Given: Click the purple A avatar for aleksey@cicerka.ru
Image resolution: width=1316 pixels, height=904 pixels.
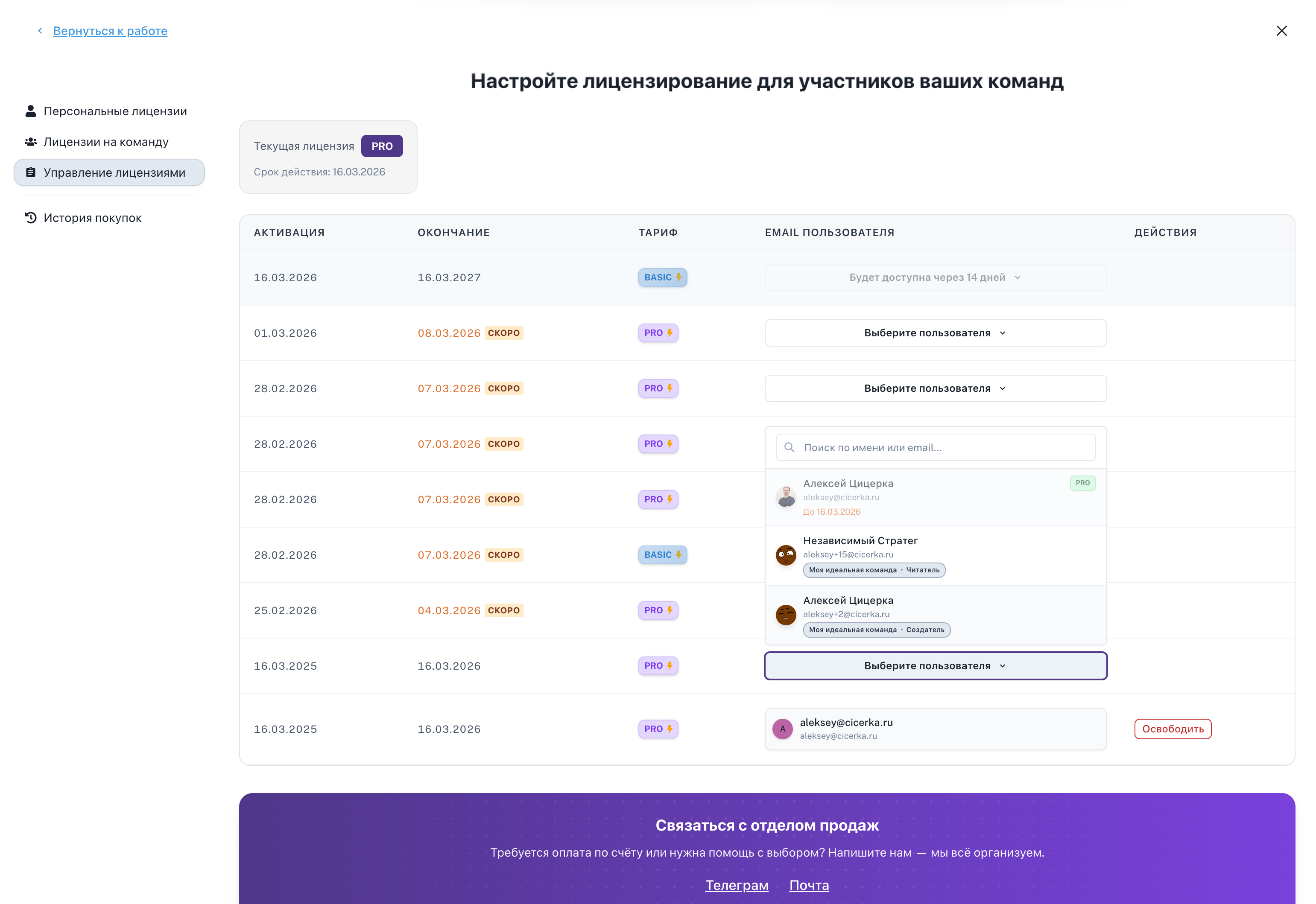Looking at the screenshot, I should (x=782, y=729).
